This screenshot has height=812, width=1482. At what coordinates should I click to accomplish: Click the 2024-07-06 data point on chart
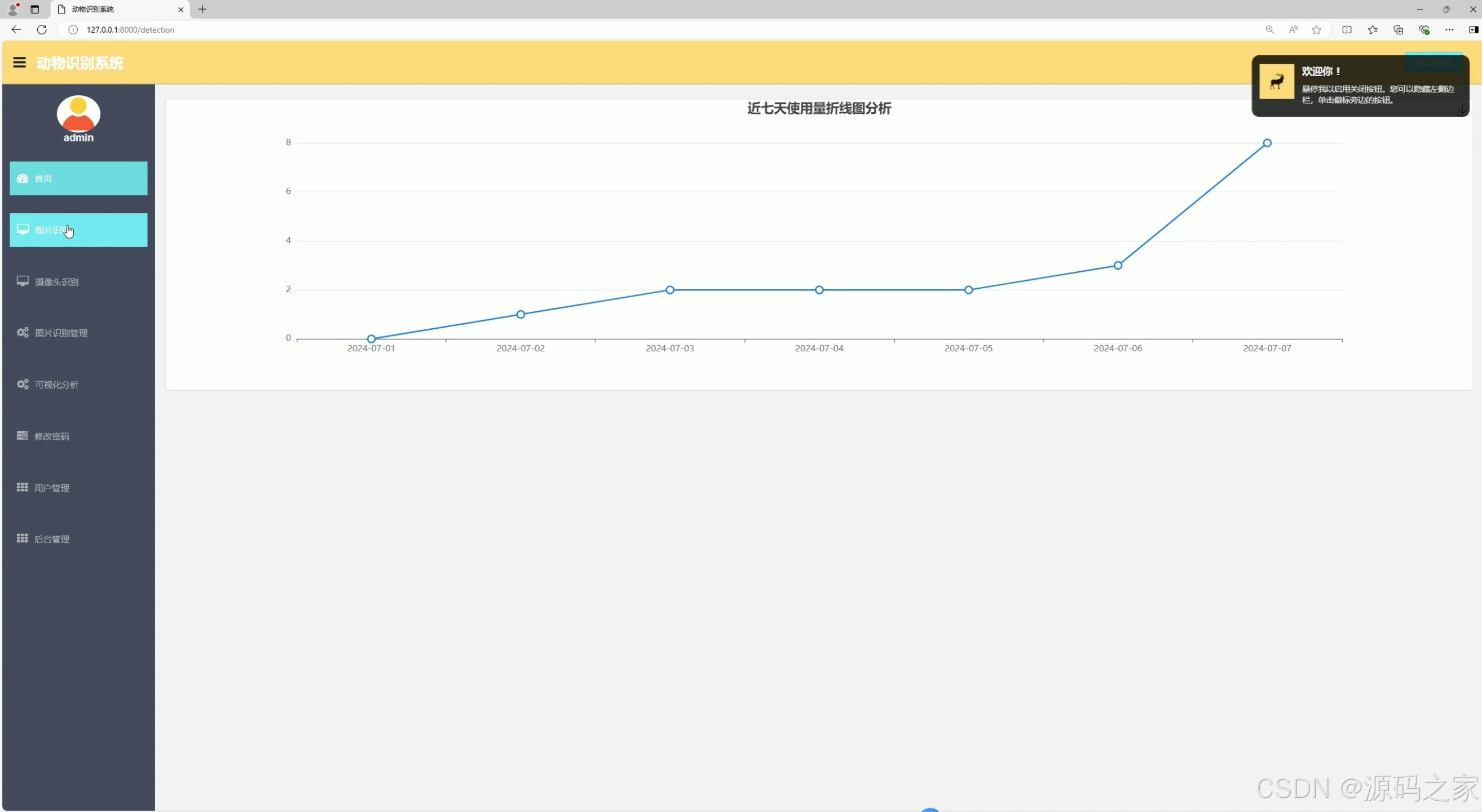coord(1117,265)
